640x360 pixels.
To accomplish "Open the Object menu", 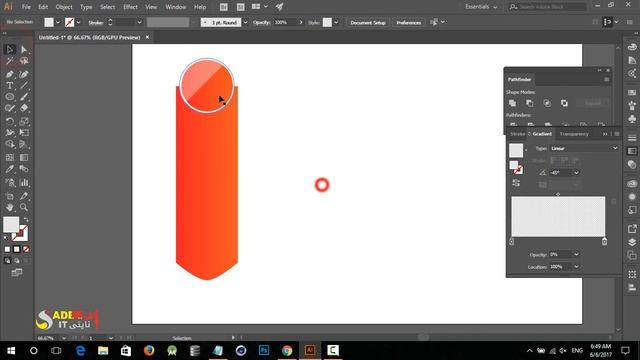I will pos(64,7).
